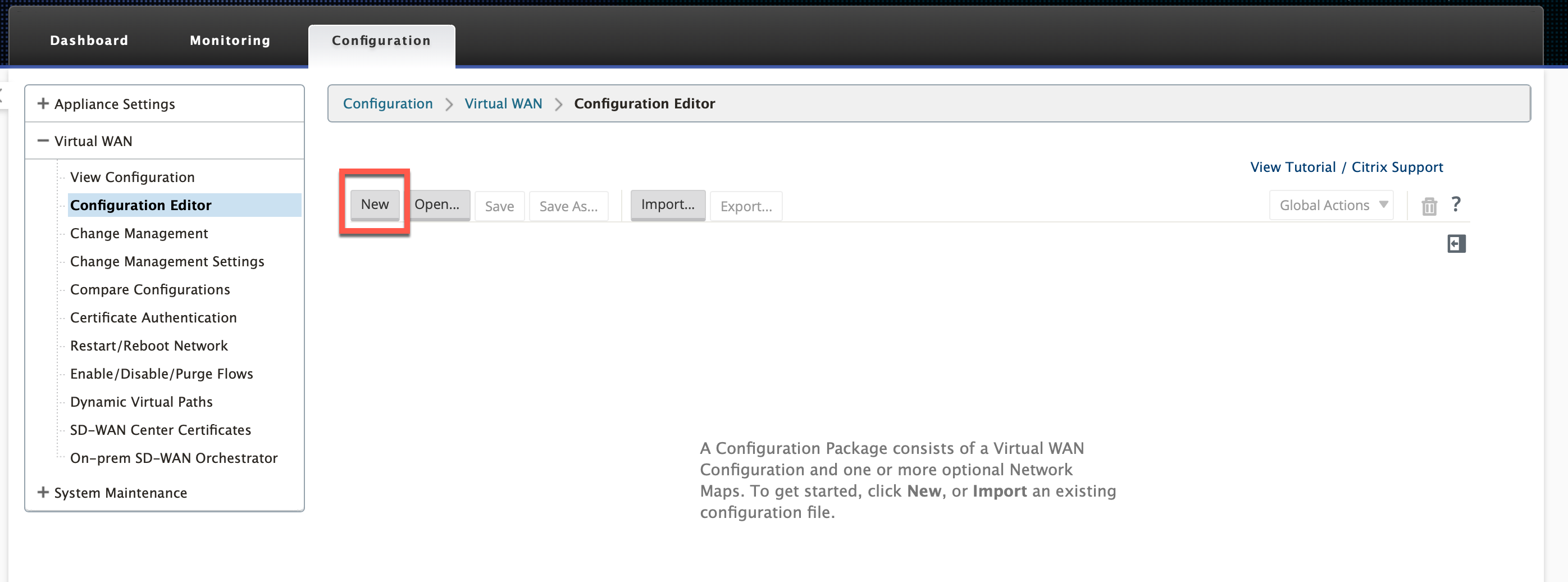
Task: Open the Global Actions dropdown
Action: pos(1331,205)
